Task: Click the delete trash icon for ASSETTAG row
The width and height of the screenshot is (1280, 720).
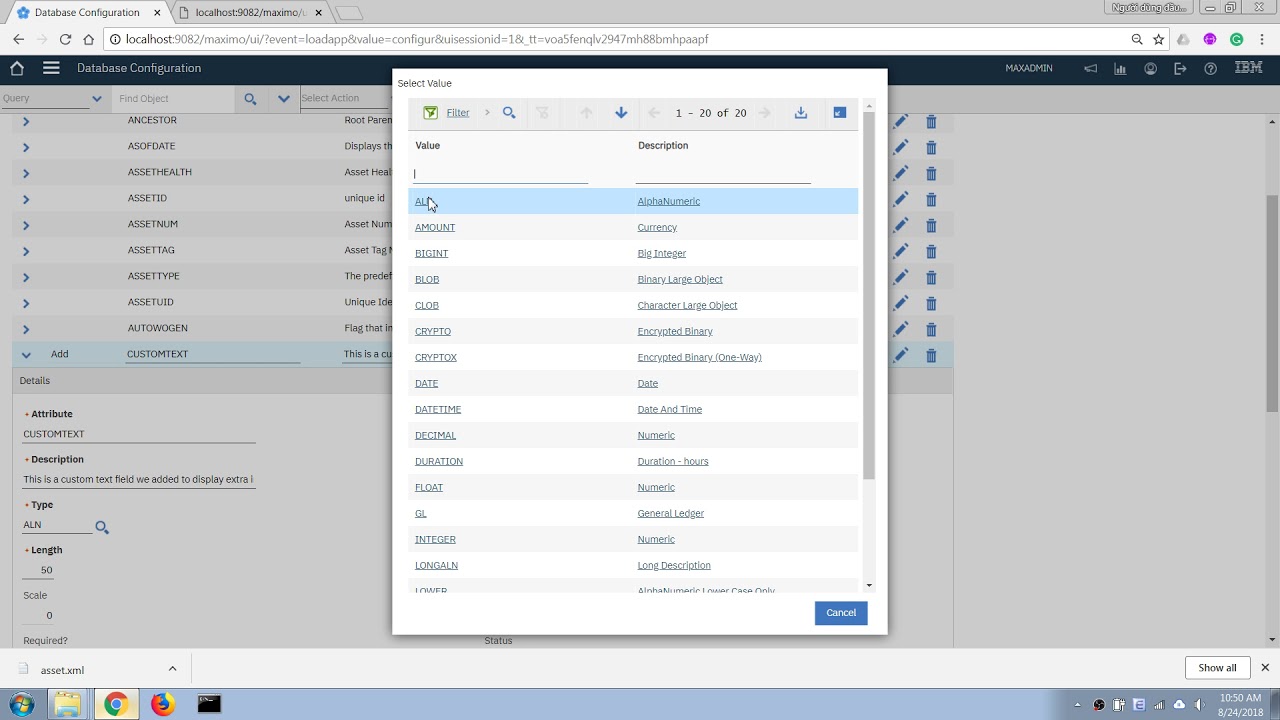Action: tap(931, 251)
